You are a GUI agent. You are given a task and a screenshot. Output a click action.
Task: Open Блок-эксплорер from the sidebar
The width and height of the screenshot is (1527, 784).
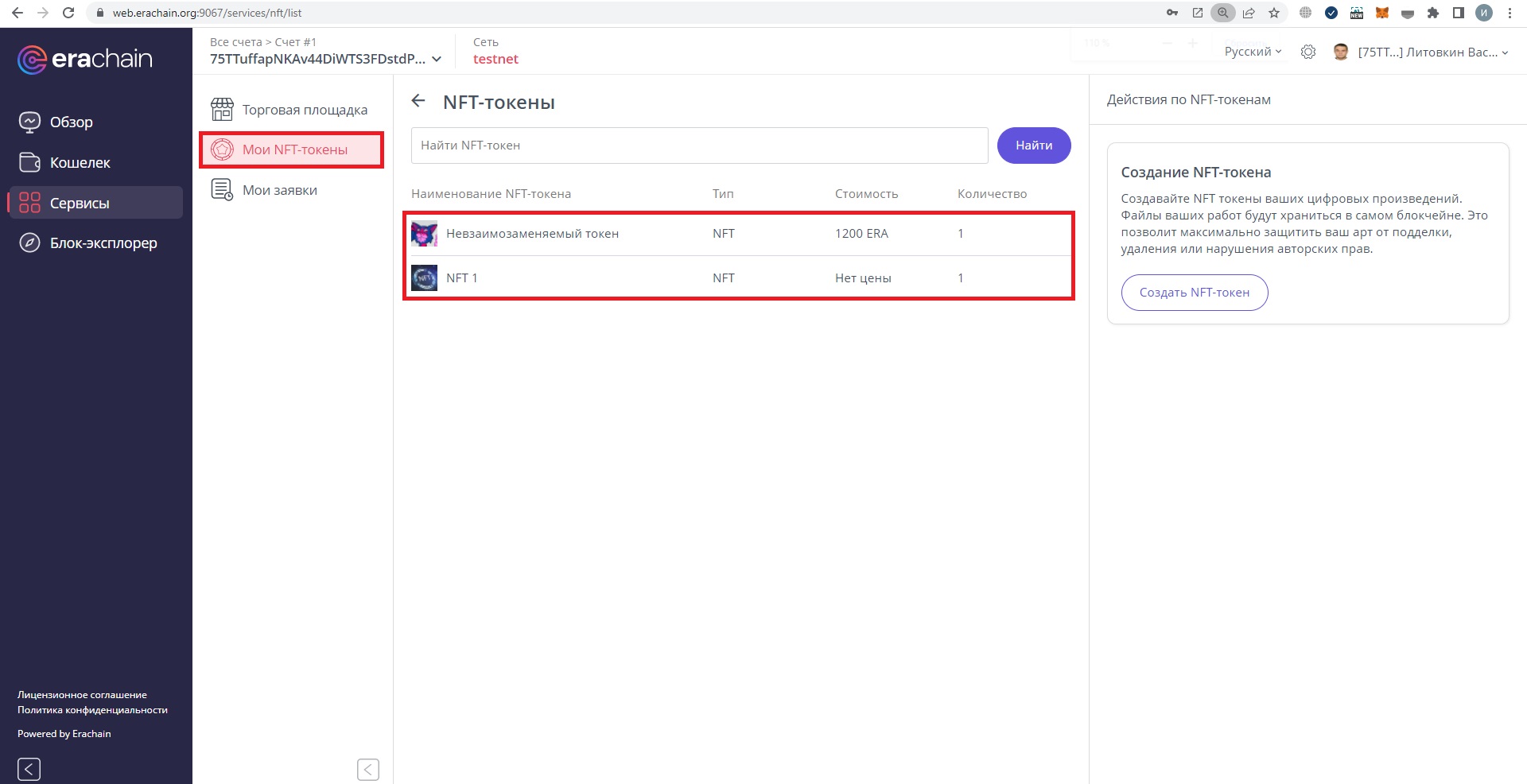pyautogui.click(x=103, y=243)
